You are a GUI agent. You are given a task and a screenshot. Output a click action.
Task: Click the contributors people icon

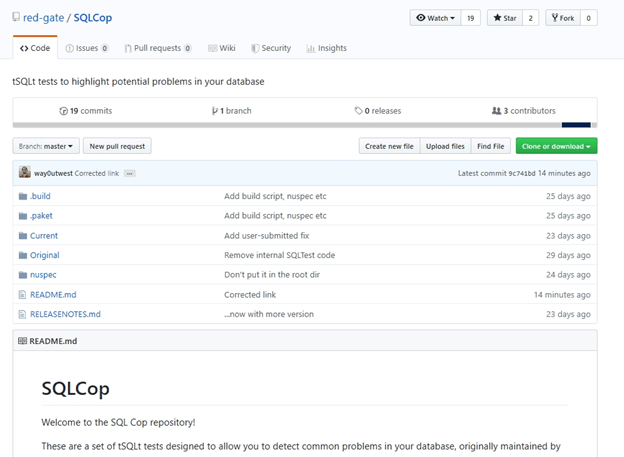(x=496, y=111)
